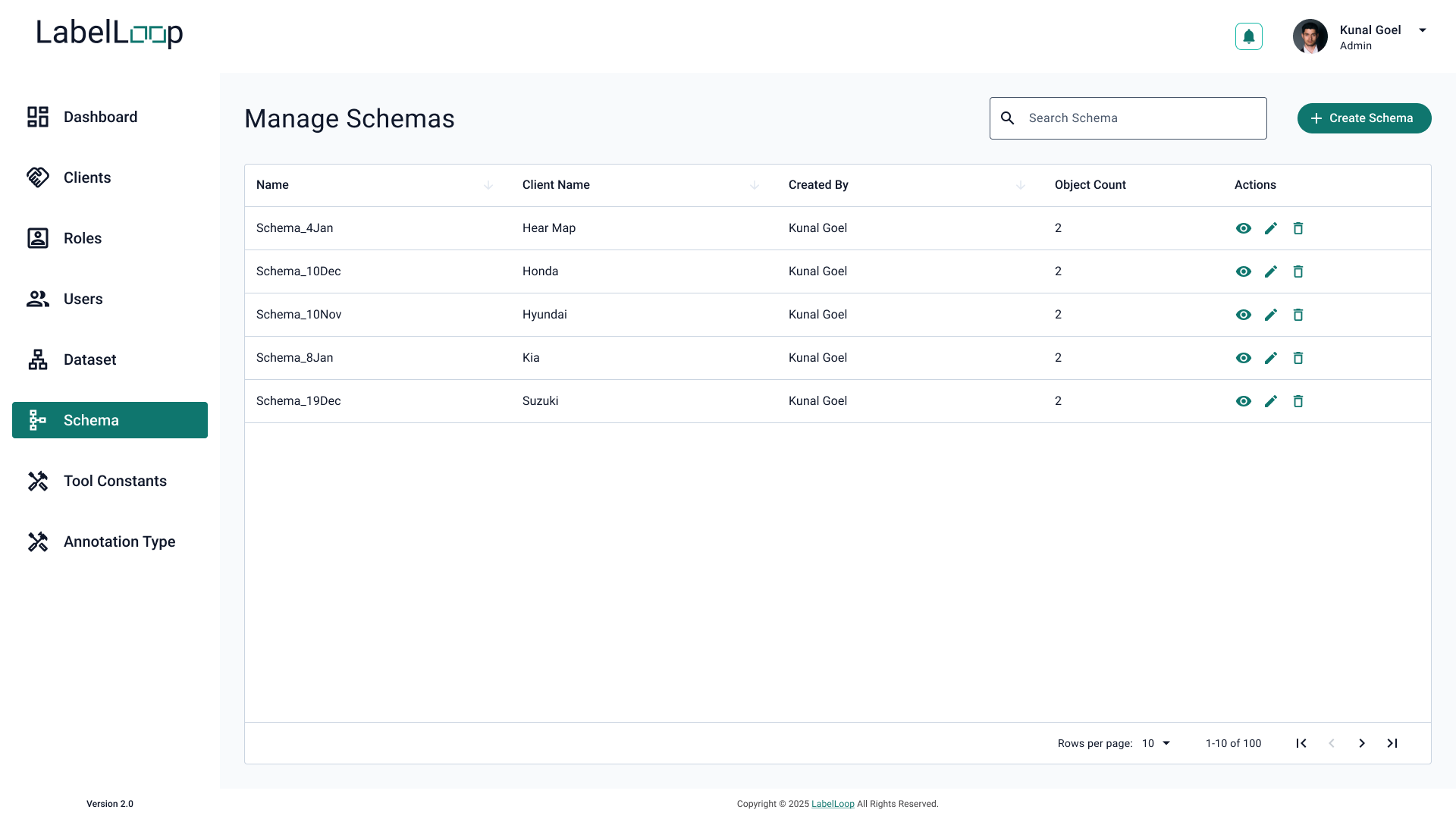Expand the user account dropdown arrow

pyautogui.click(x=1423, y=30)
